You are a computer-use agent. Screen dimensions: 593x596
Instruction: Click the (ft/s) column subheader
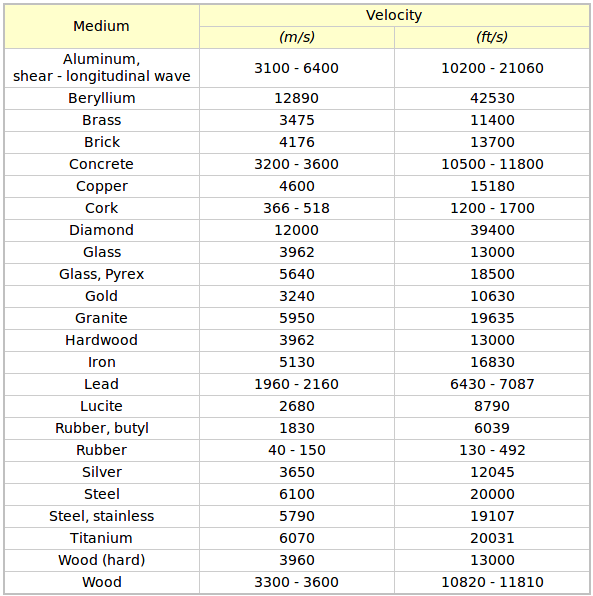pos(492,37)
